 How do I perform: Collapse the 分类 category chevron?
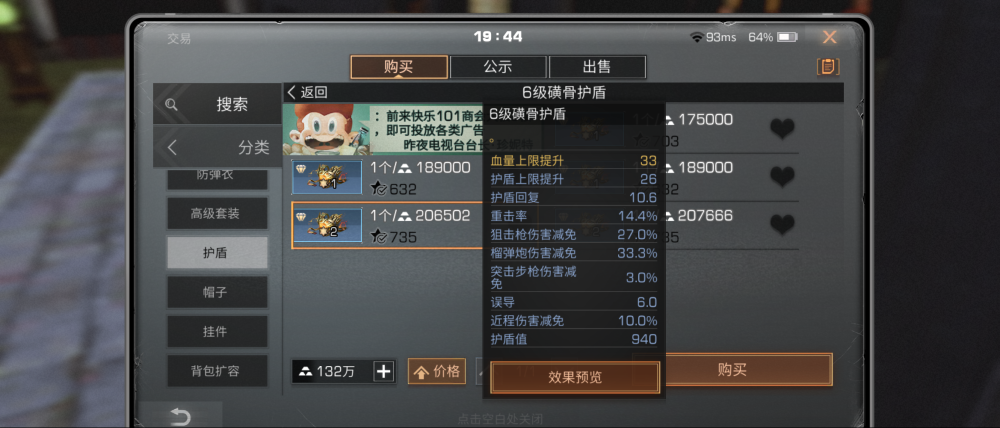[172, 147]
